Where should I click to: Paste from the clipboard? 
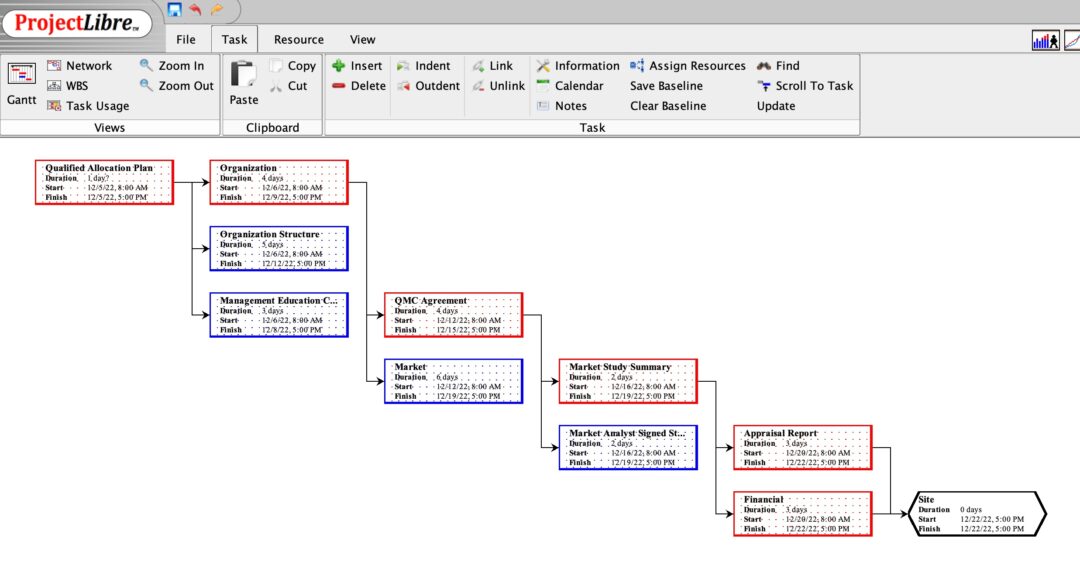point(244,84)
